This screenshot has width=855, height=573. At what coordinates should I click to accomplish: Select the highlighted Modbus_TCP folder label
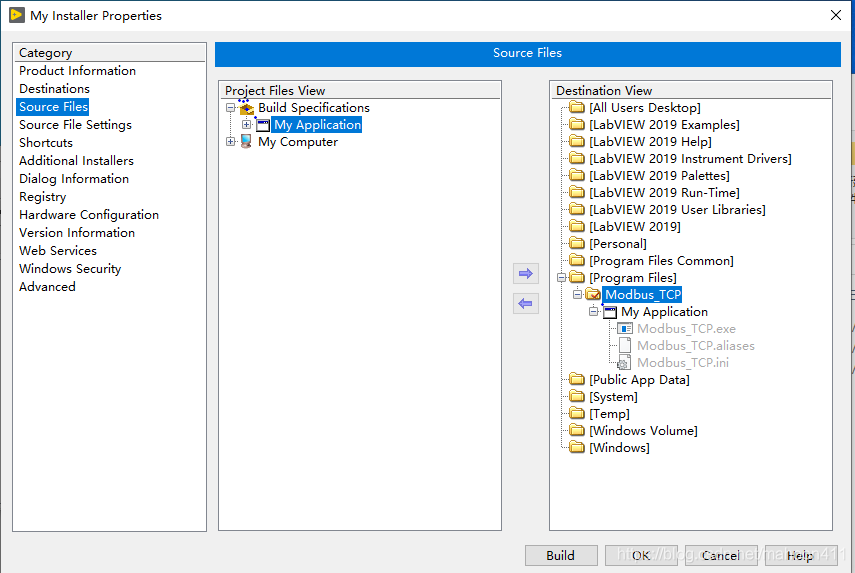[x=642, y=295]
